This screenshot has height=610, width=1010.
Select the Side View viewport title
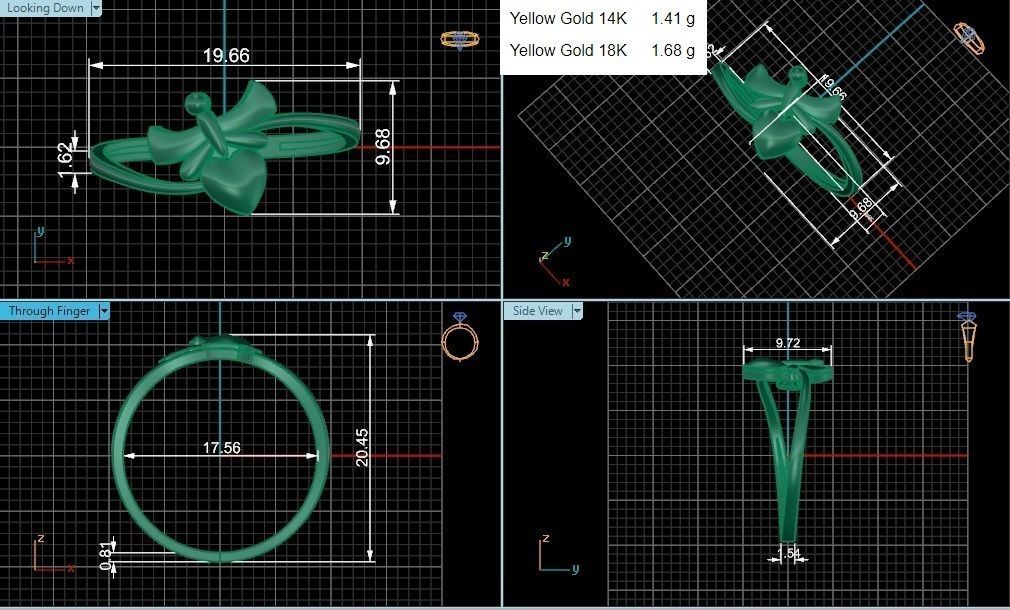pyautogui.click(x=538, y=311)
